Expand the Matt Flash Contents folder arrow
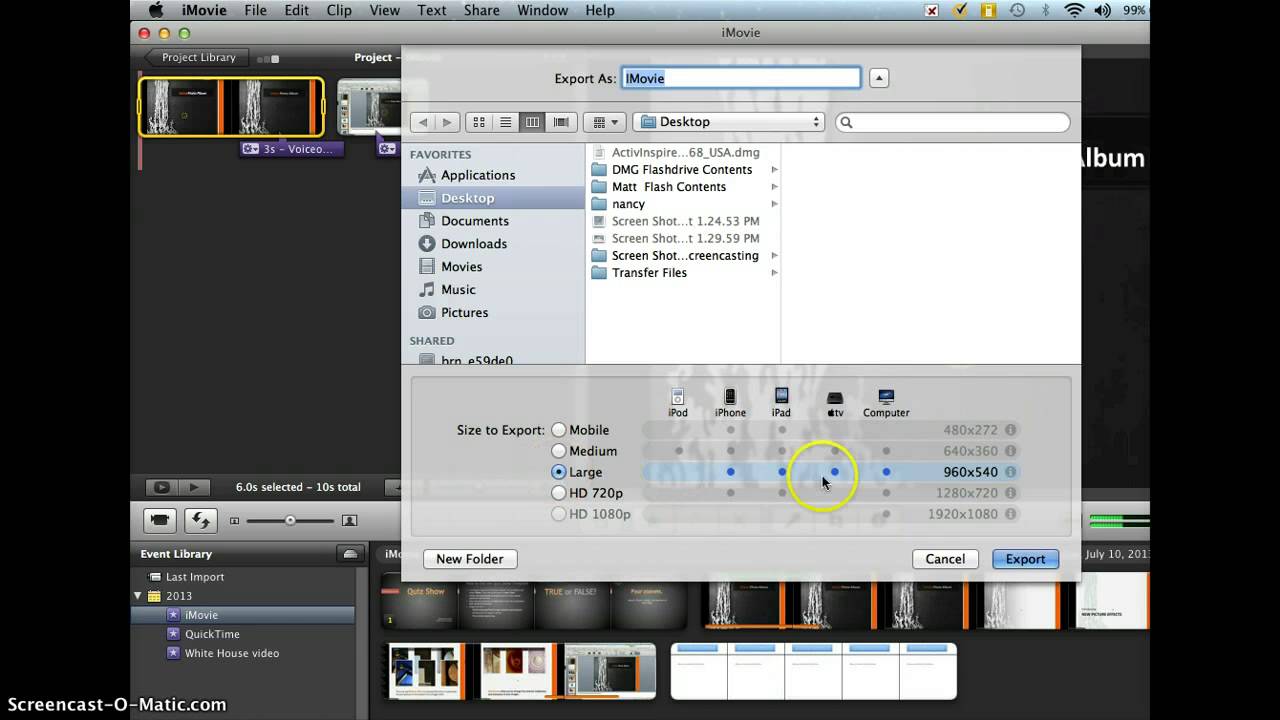This screenshot has width=1280, height=720. (x=775, y=187)
